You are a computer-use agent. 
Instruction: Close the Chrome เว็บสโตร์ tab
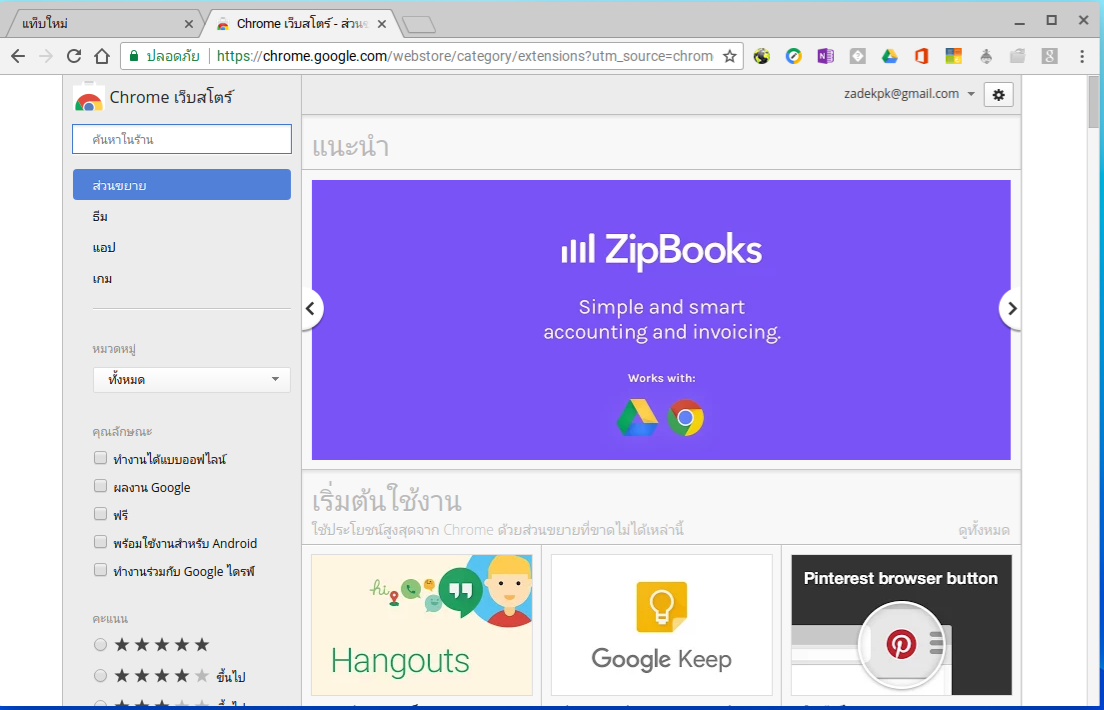tap(382, 24)
